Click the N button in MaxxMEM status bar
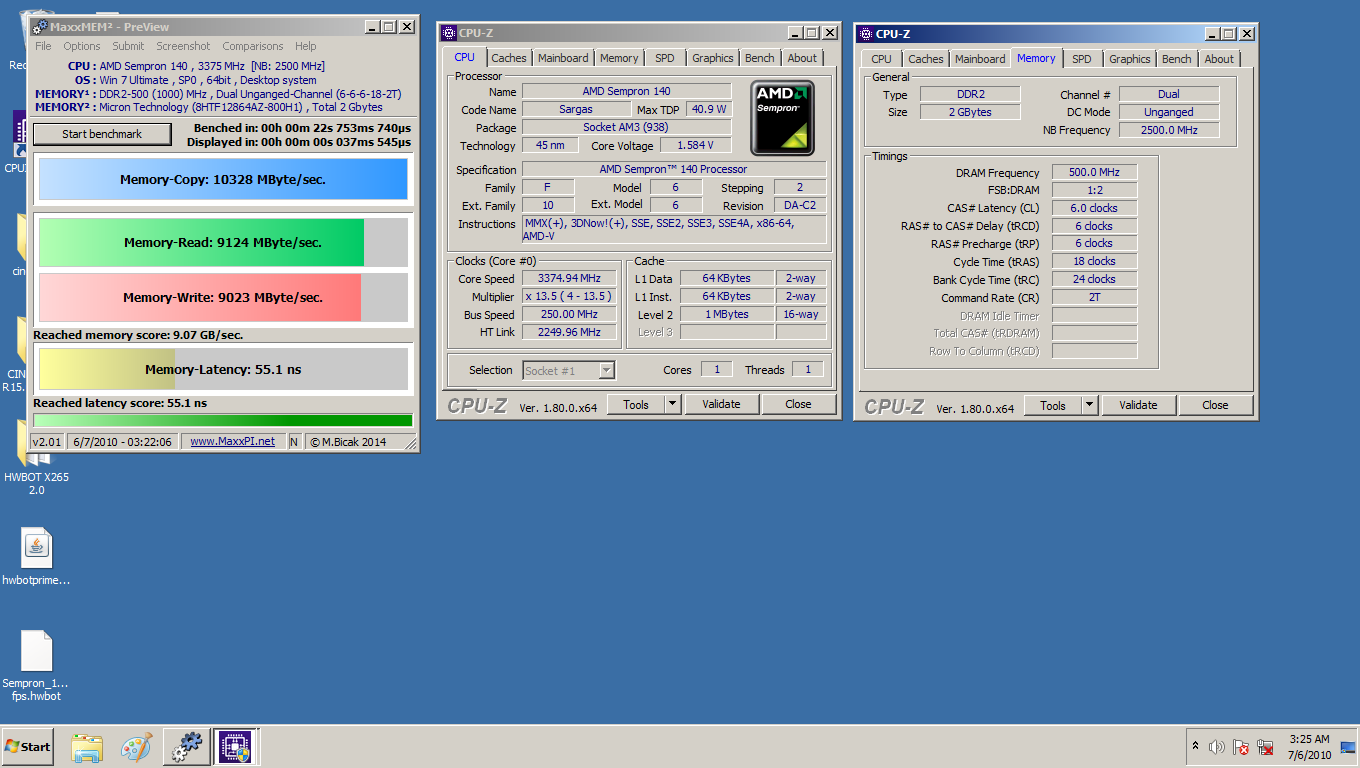The image size is (1360, 768). (294, 442)
